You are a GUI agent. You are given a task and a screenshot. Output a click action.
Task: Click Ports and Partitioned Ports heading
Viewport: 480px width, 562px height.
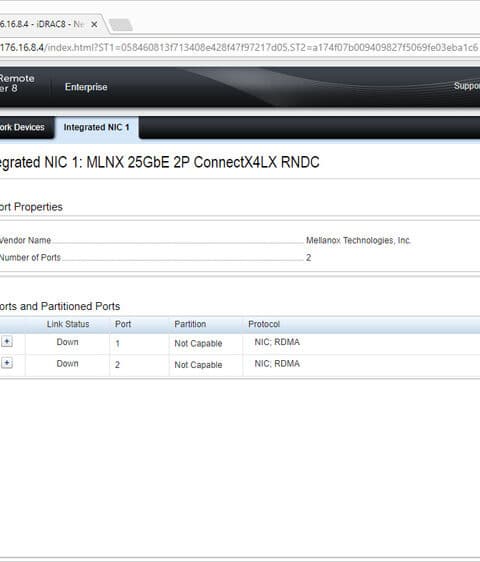click(60, 306)
